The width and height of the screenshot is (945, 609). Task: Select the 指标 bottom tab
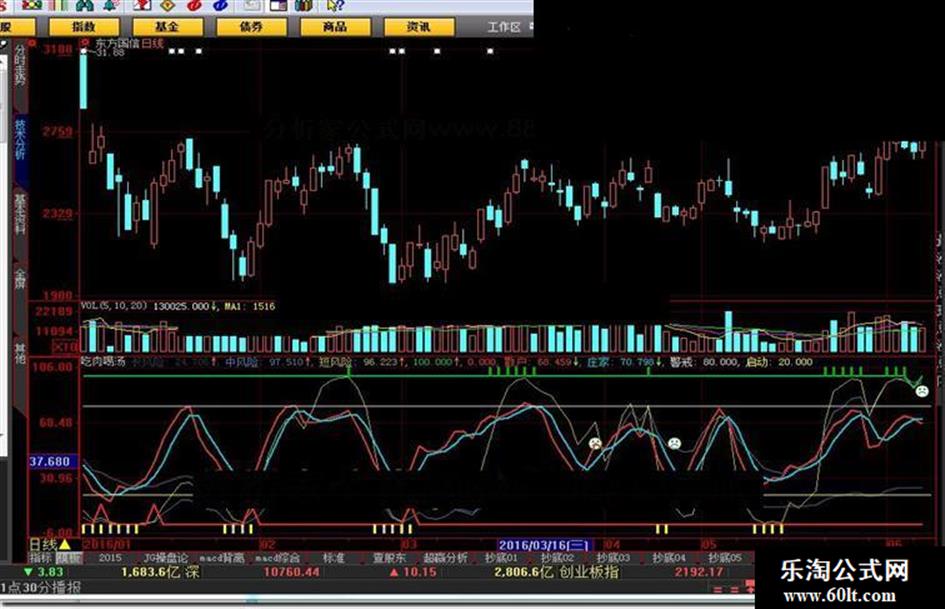[41, 558]
